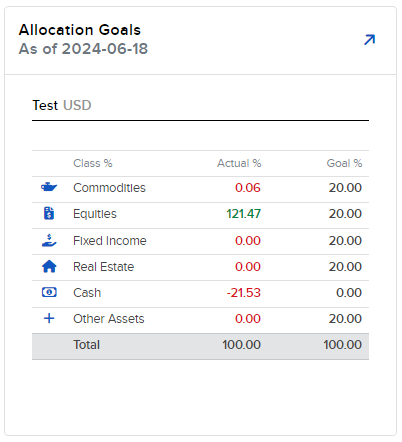Select the Fixed Income row label

110,241
